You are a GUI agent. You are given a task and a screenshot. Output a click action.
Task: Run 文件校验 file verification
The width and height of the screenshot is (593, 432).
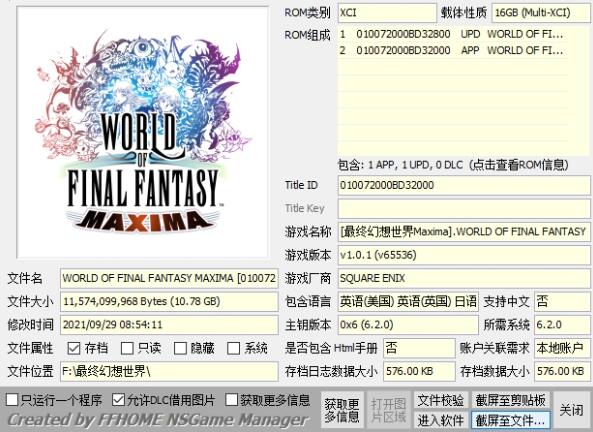click(441, 400)
